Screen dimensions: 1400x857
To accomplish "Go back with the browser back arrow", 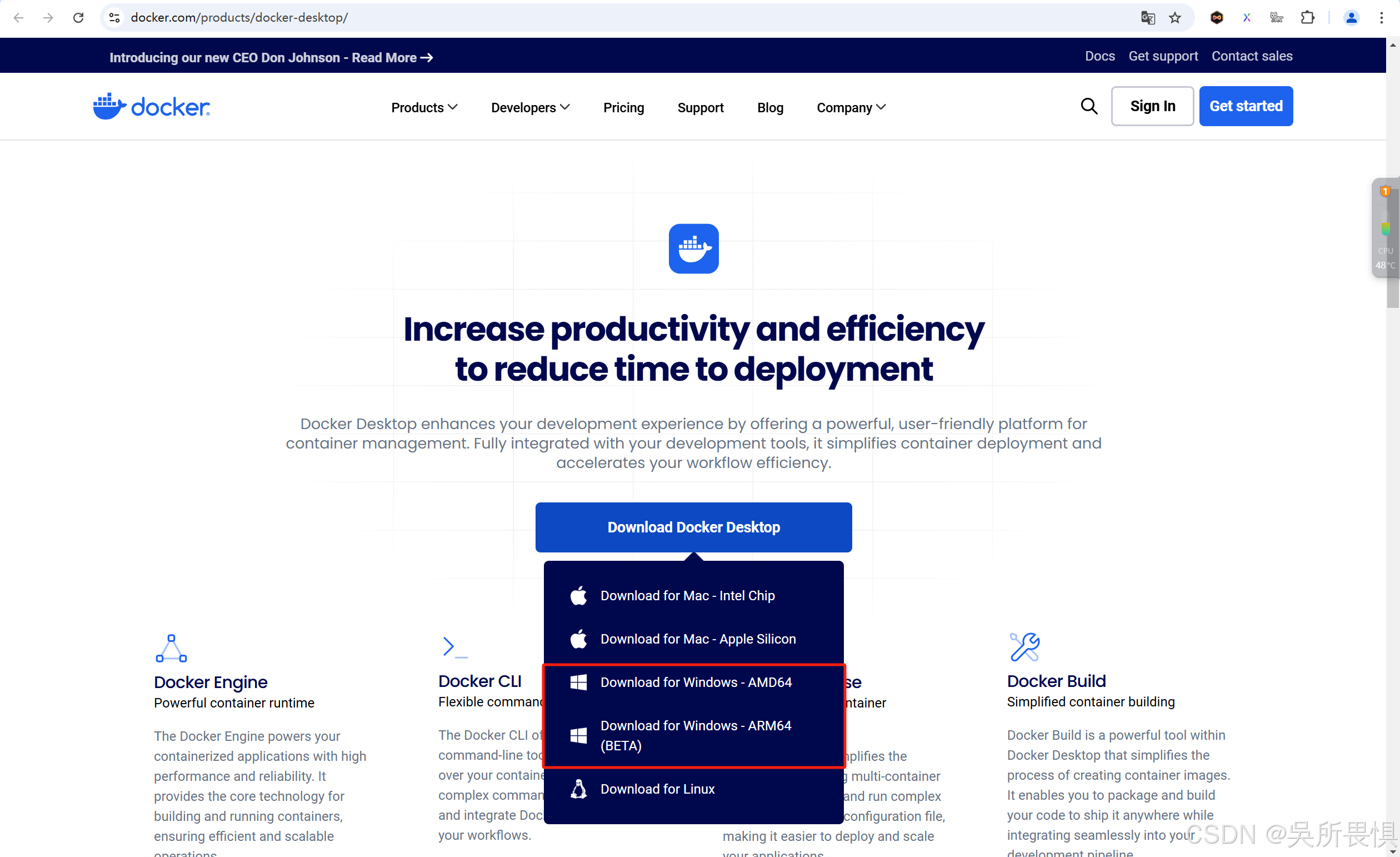I will [x=18, y=18].
